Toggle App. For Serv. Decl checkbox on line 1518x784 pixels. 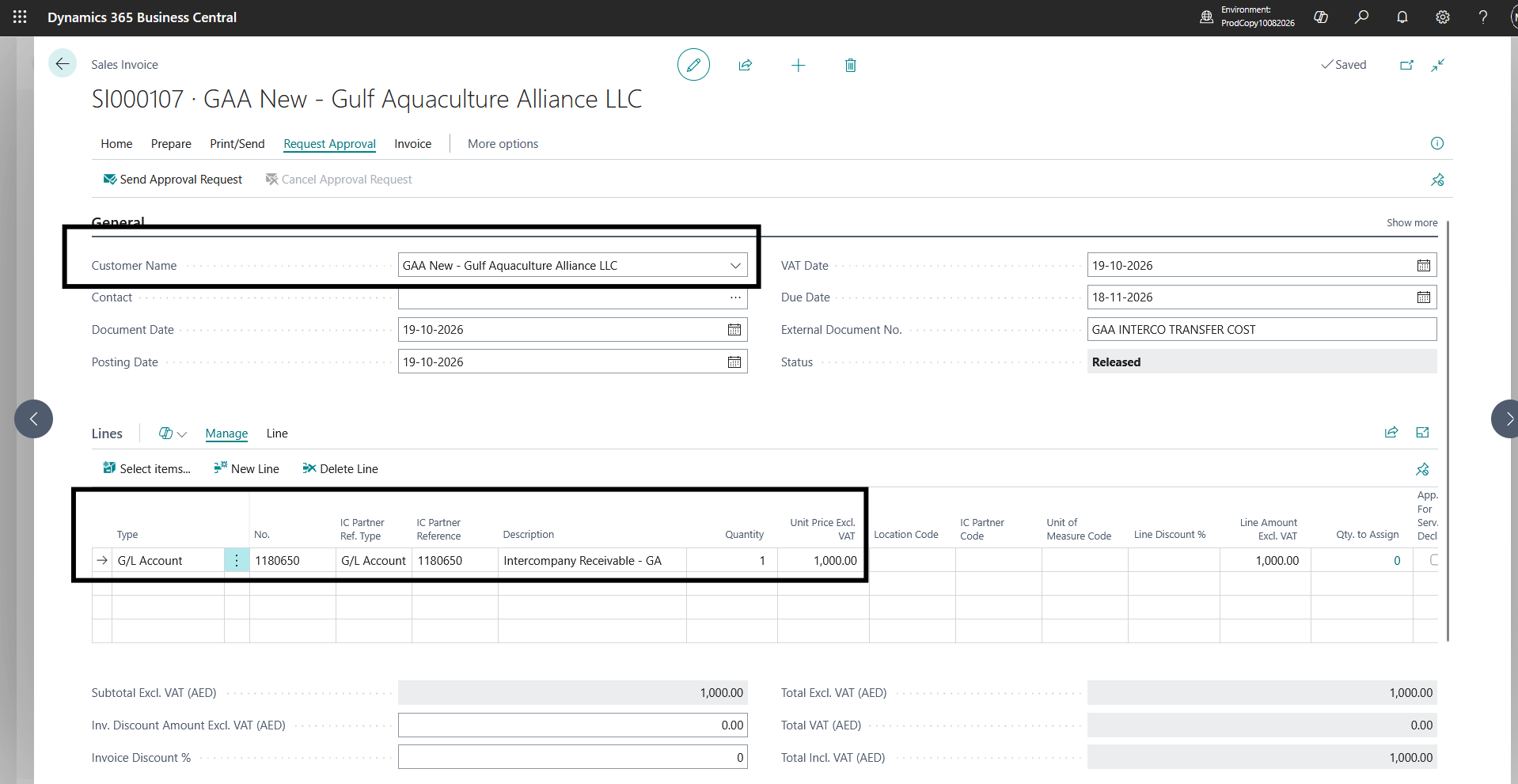(1433, 560)
